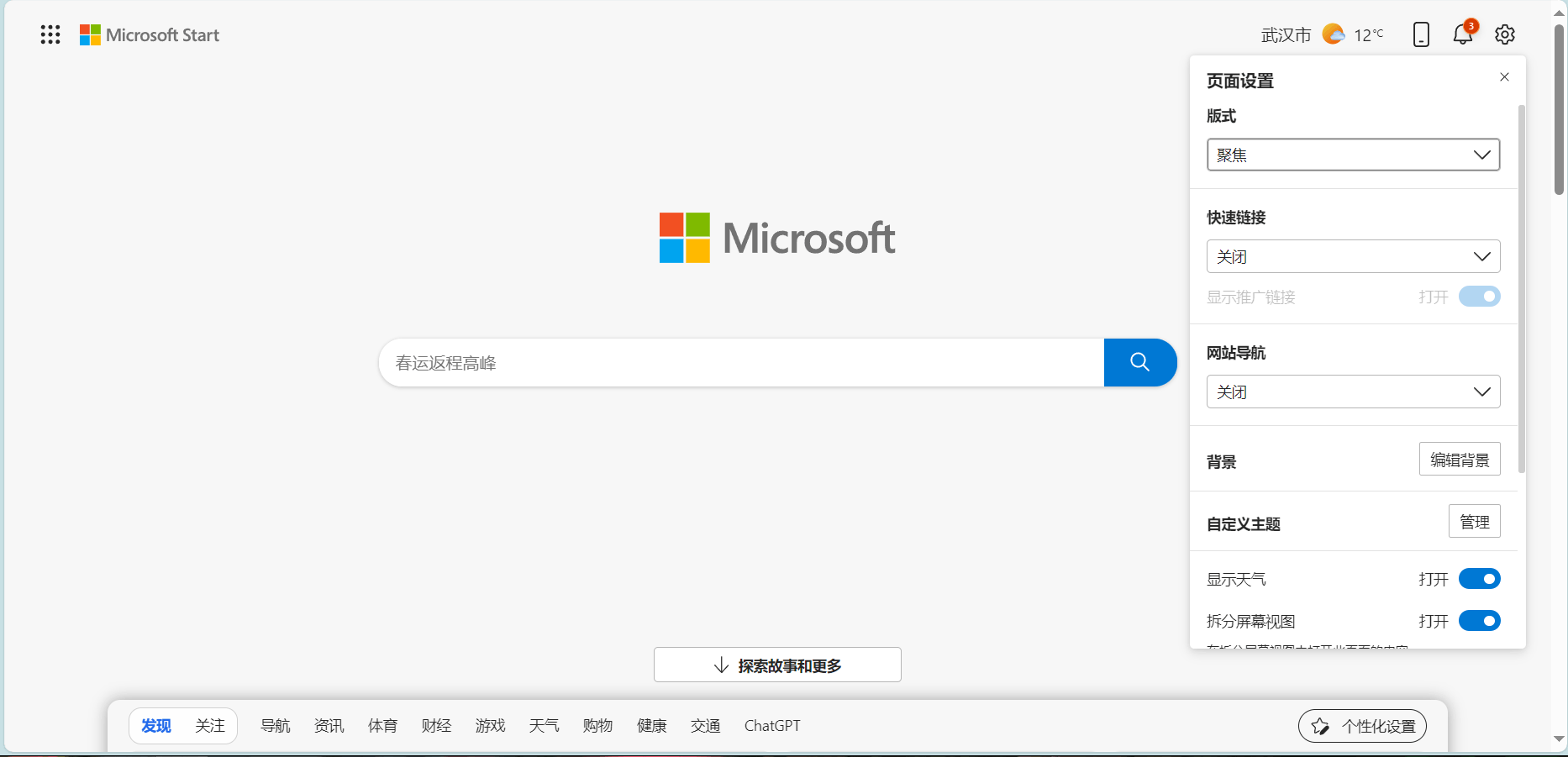Viewport: 1568px width, 757px height.
Task: Open the ChatGPT category
Action: pos(772,726)
